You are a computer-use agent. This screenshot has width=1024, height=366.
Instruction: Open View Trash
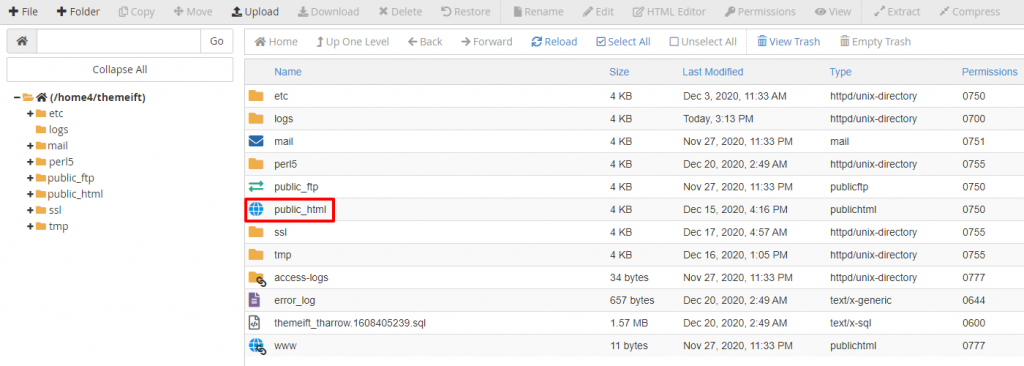788,42
